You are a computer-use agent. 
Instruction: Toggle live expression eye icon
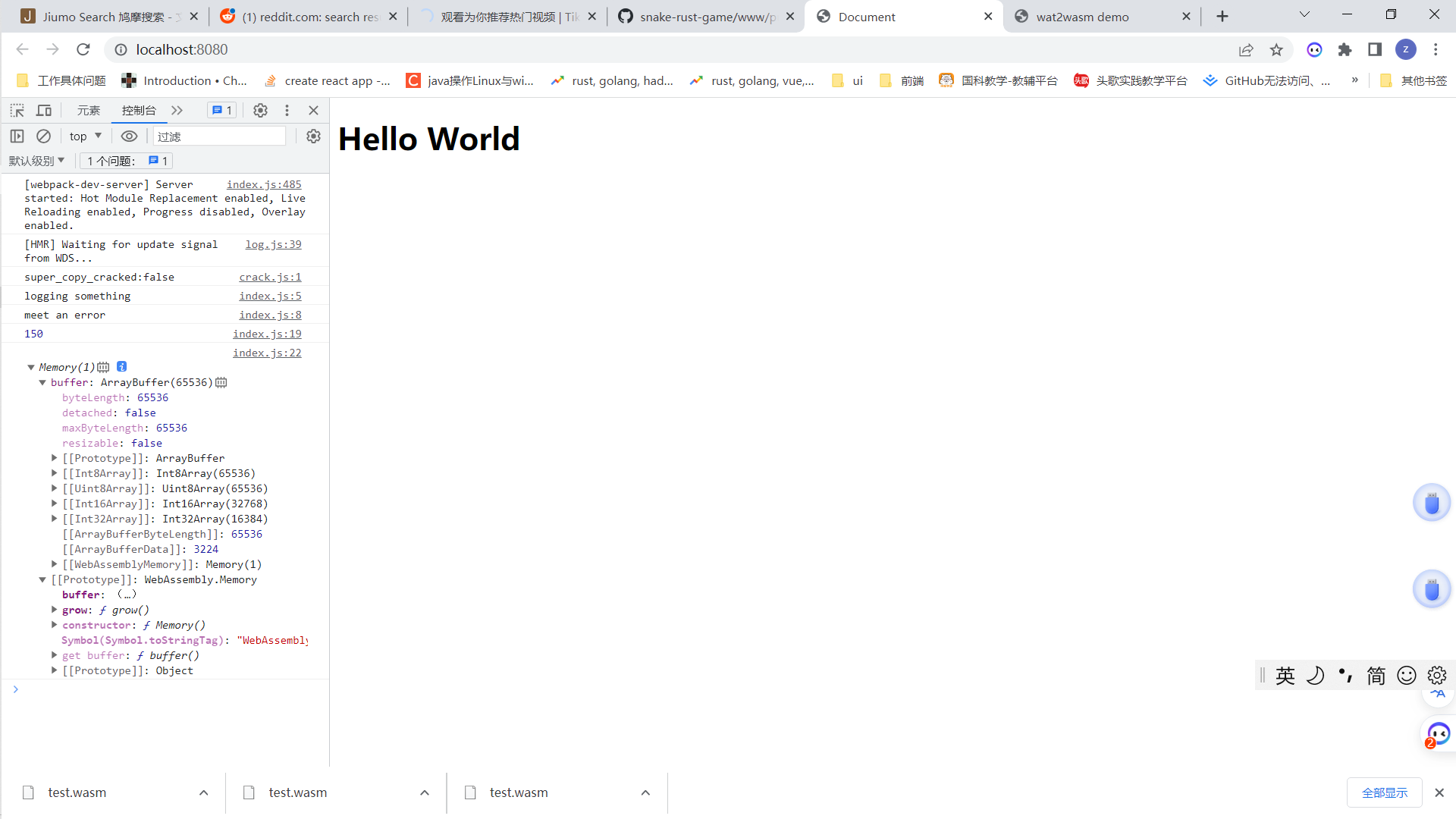pos(129,136)
